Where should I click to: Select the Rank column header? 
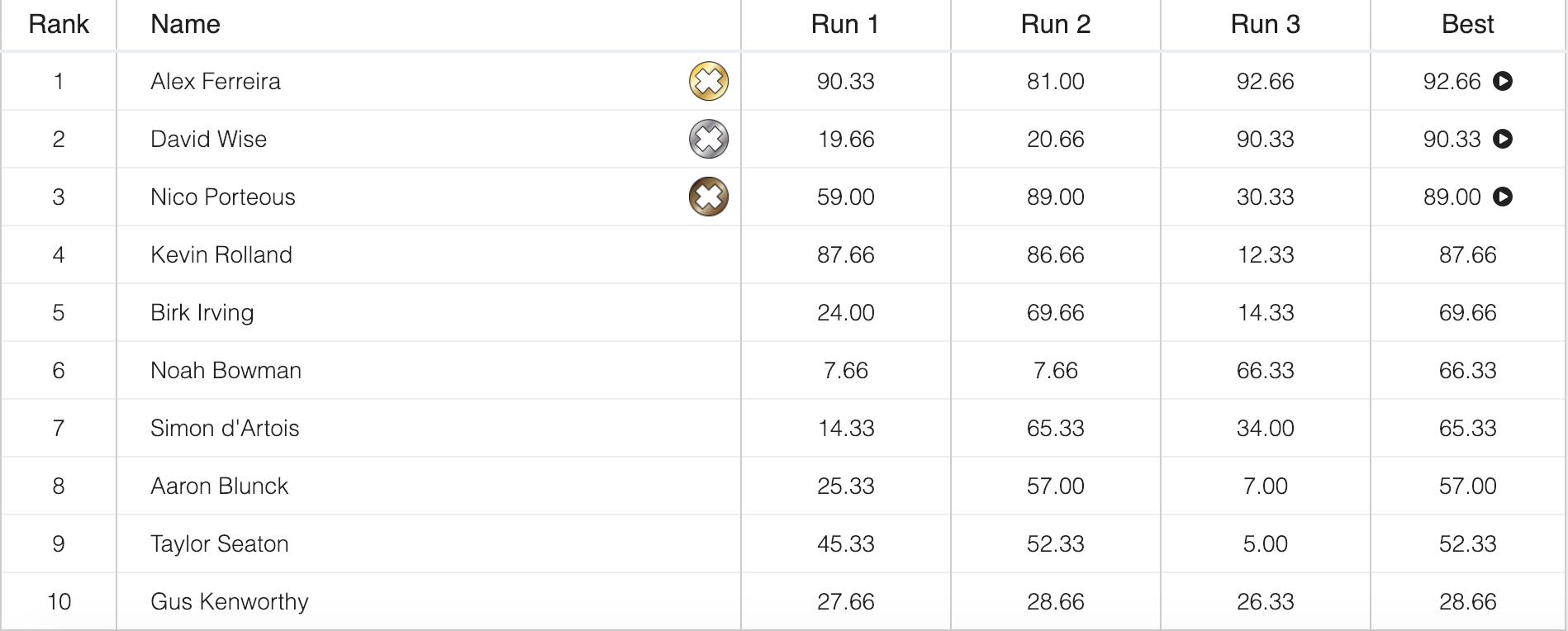click(59, 24)
